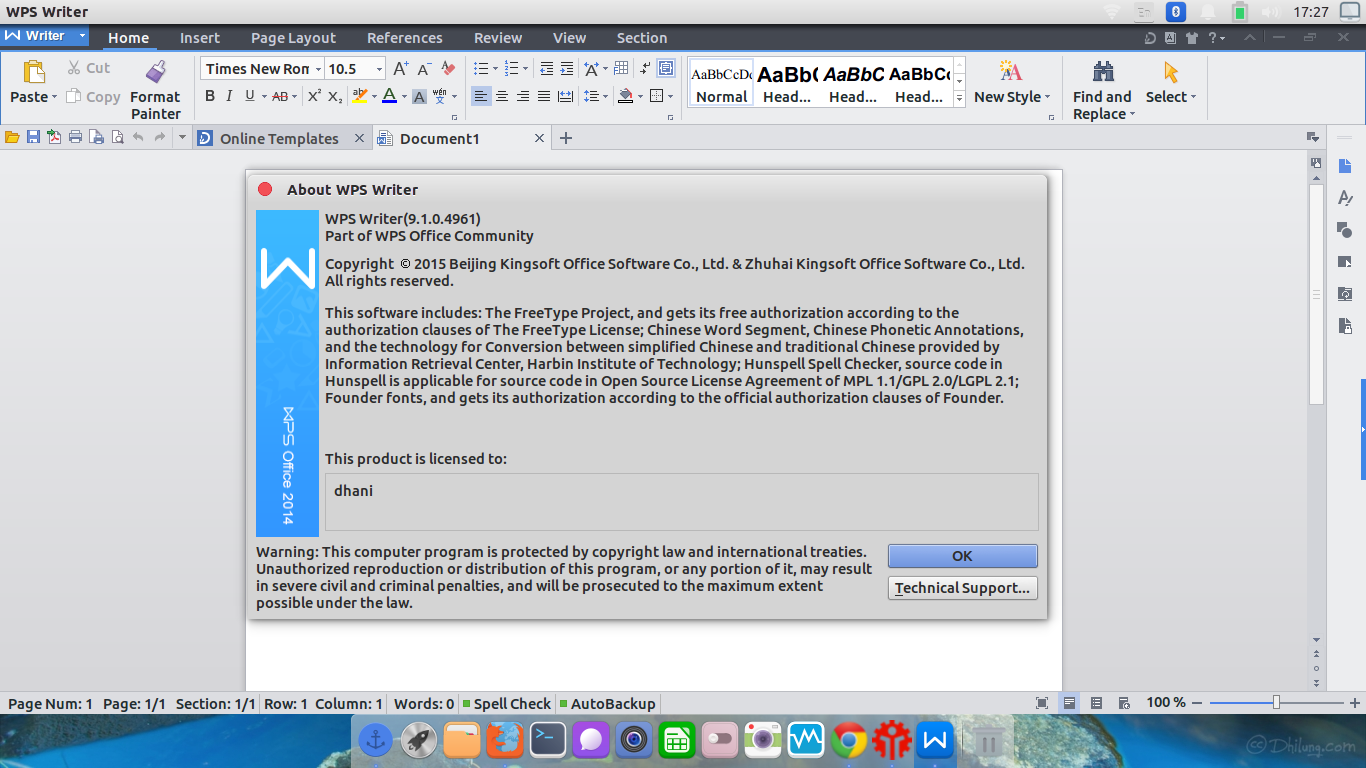Open the Page Layout tab
Image resolution: width=1366 pixels, height=768 pixels.
point(293,38)
